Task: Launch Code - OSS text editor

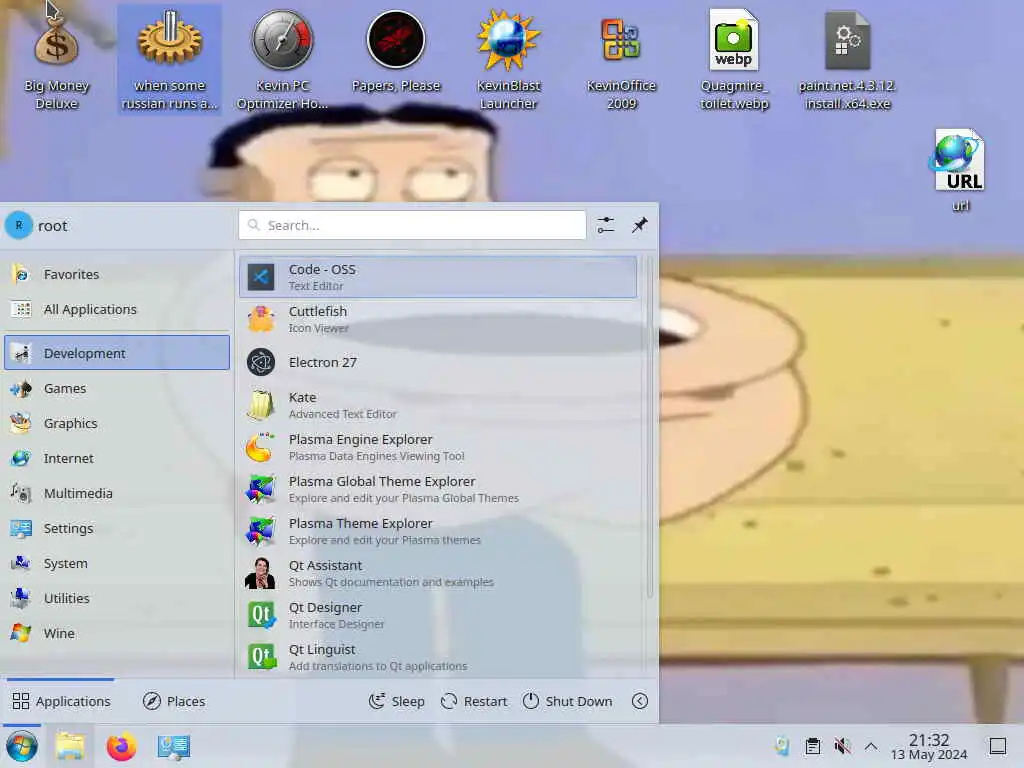Action: [438, 277]
